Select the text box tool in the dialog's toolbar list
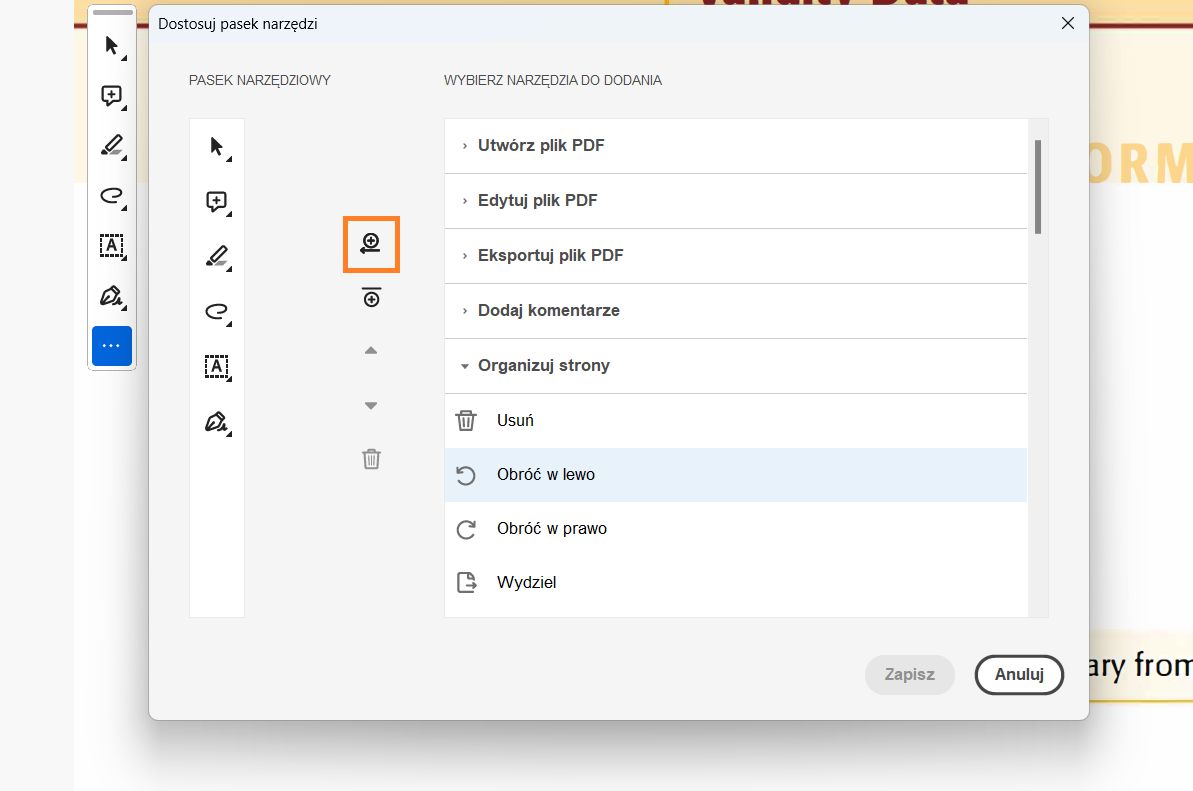The width and height of the screenshot is (1193, 791). (x=216, y=366)
